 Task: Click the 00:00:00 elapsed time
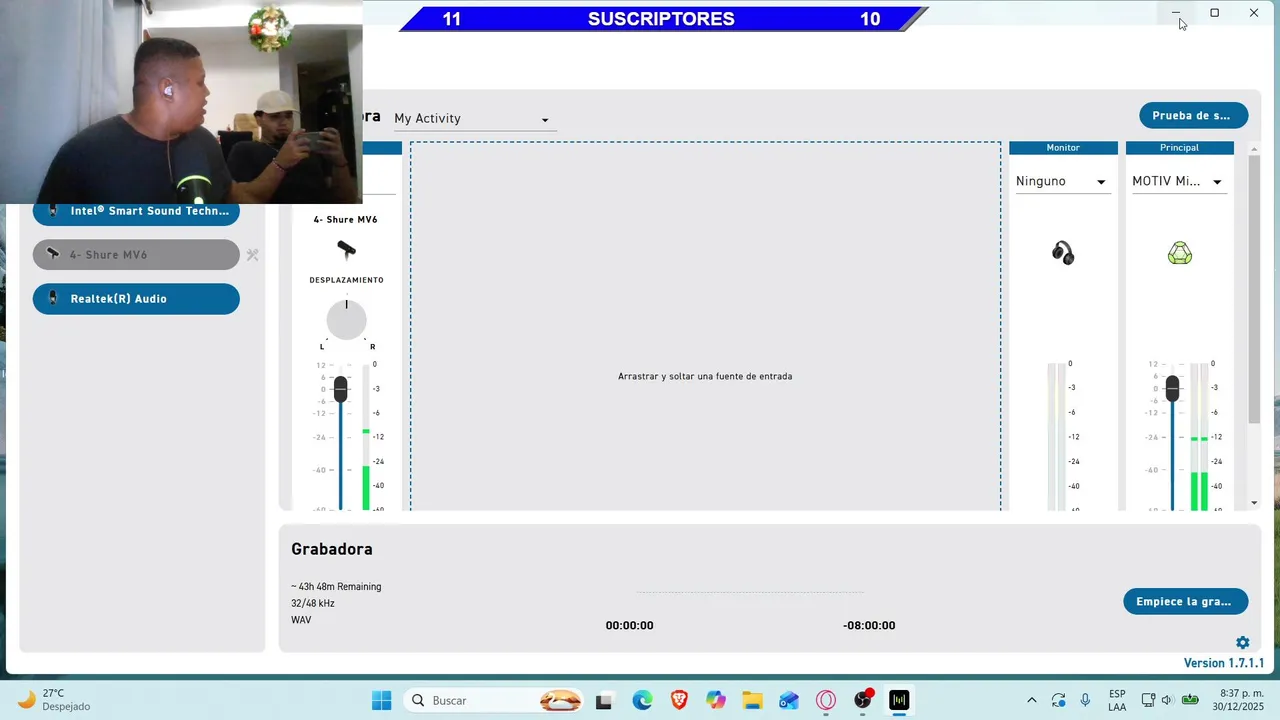click(629, 626)
